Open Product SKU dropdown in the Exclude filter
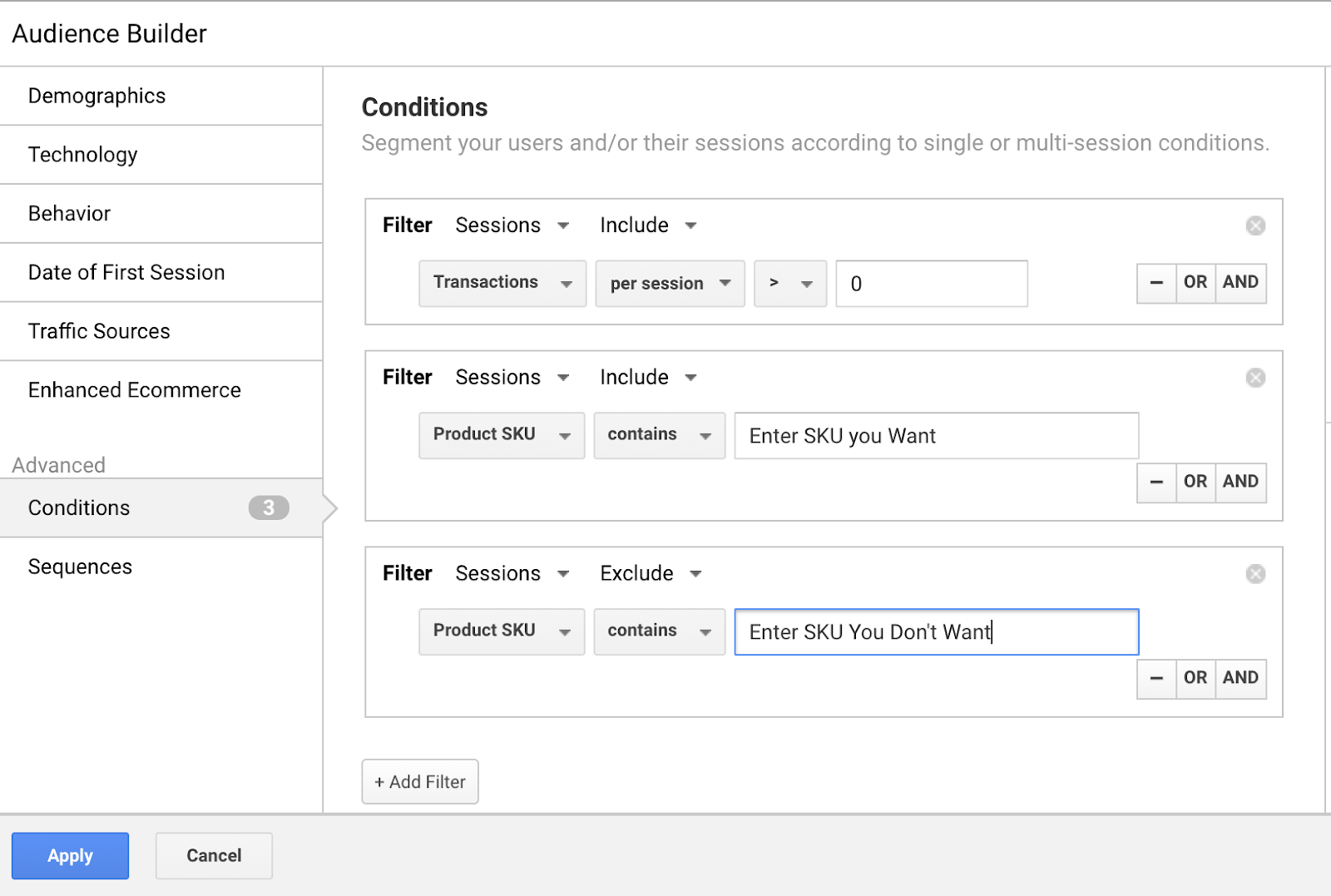Image resolution: width=1331 pixels, height=896 pixels. point(502,631)
